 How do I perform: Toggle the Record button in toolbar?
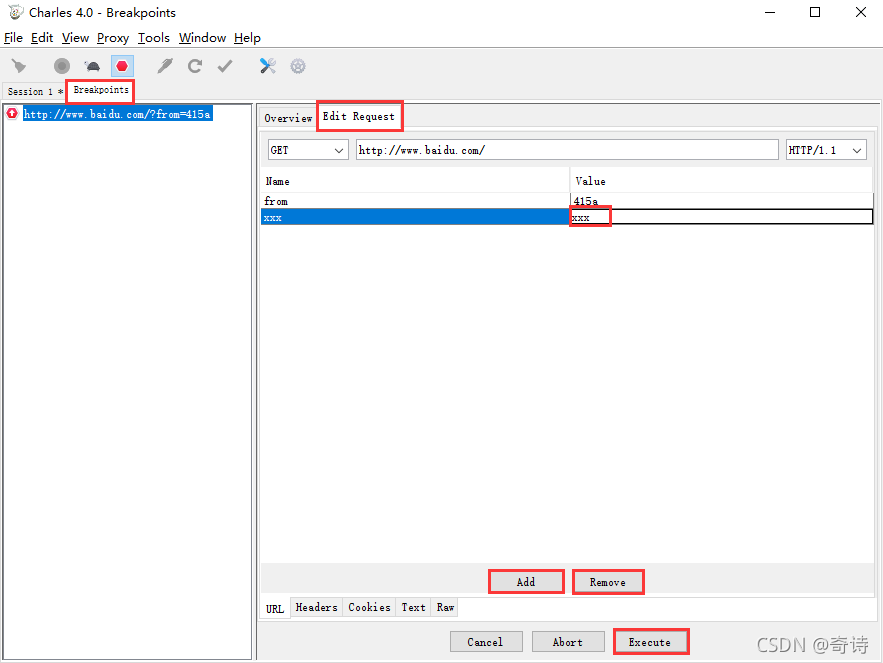tap(62, 66)
